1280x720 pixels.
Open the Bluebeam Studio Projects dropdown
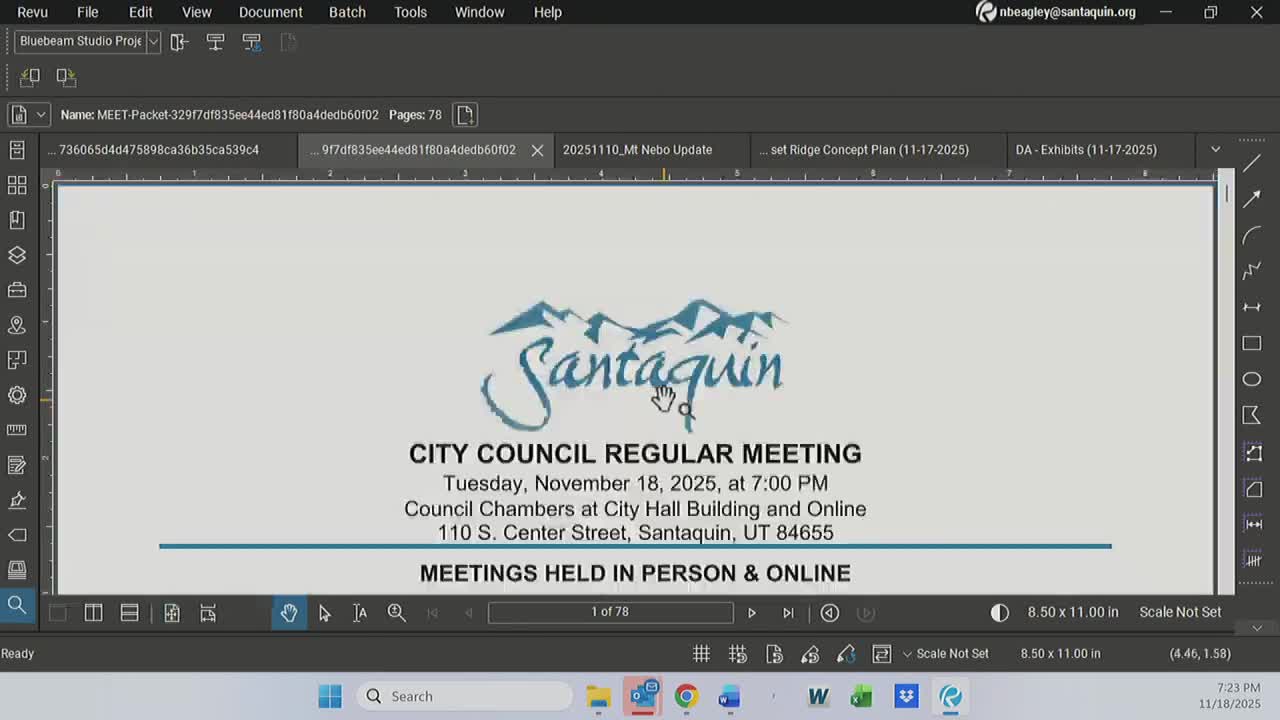tap(152, 42)
